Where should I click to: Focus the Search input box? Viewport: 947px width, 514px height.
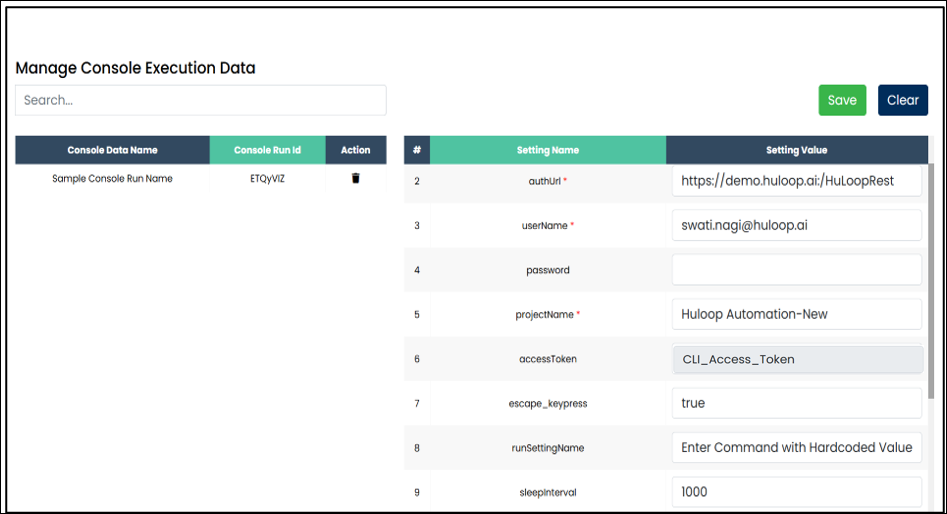click(x=200, y=100)
